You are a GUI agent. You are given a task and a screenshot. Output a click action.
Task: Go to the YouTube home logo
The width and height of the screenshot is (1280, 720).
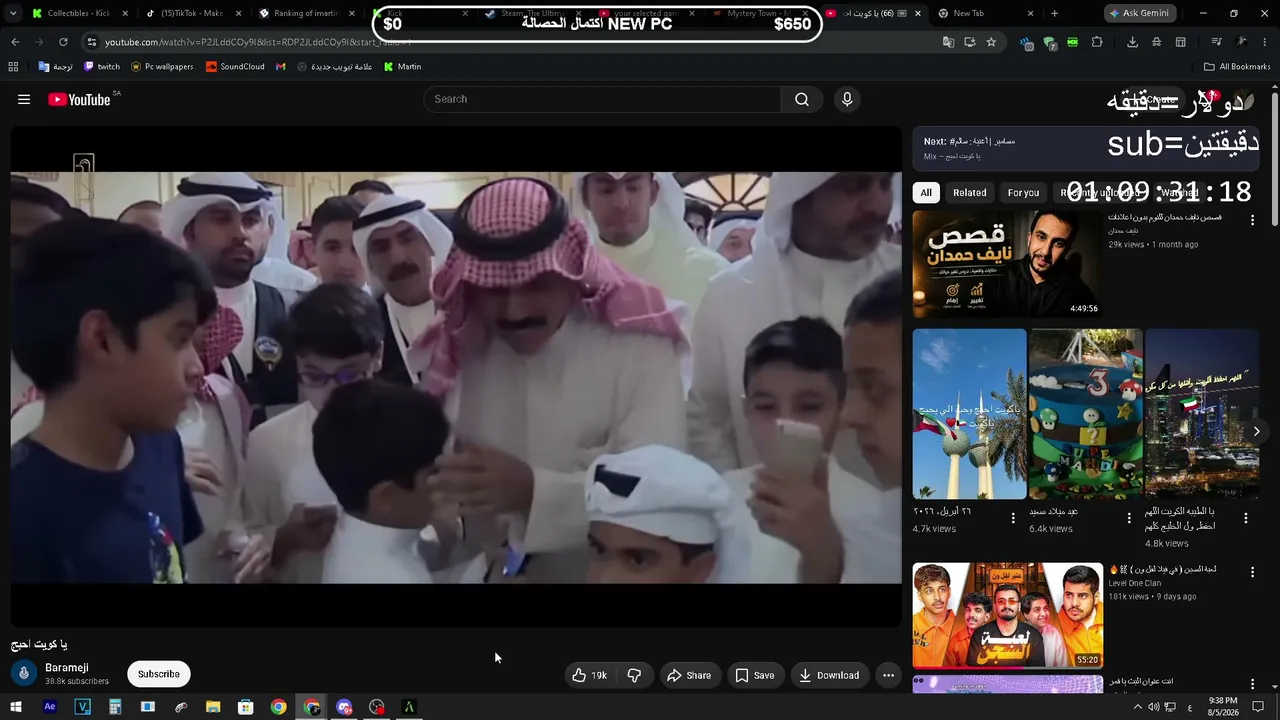click(x=79, y=99)
